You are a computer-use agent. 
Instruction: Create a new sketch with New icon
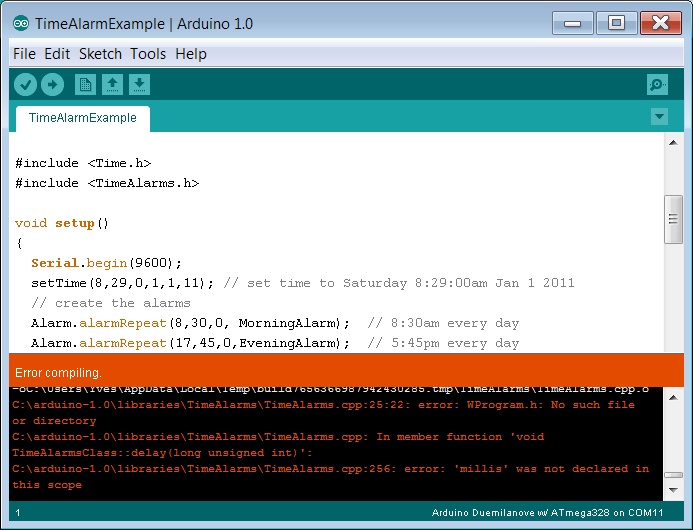coord(85,84)
